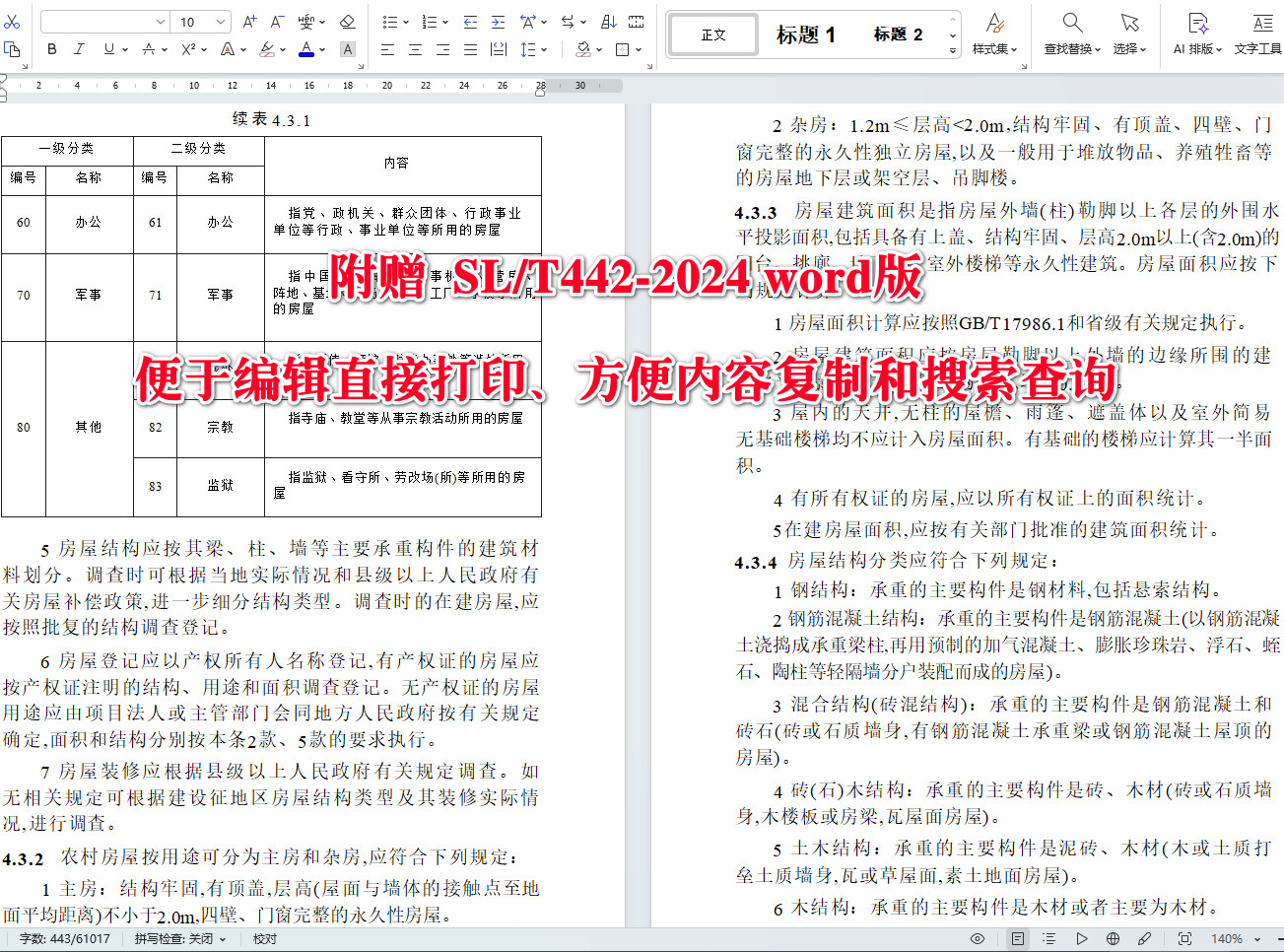
Task: Toggle bold formatting
Action: [x=50, y=48]
